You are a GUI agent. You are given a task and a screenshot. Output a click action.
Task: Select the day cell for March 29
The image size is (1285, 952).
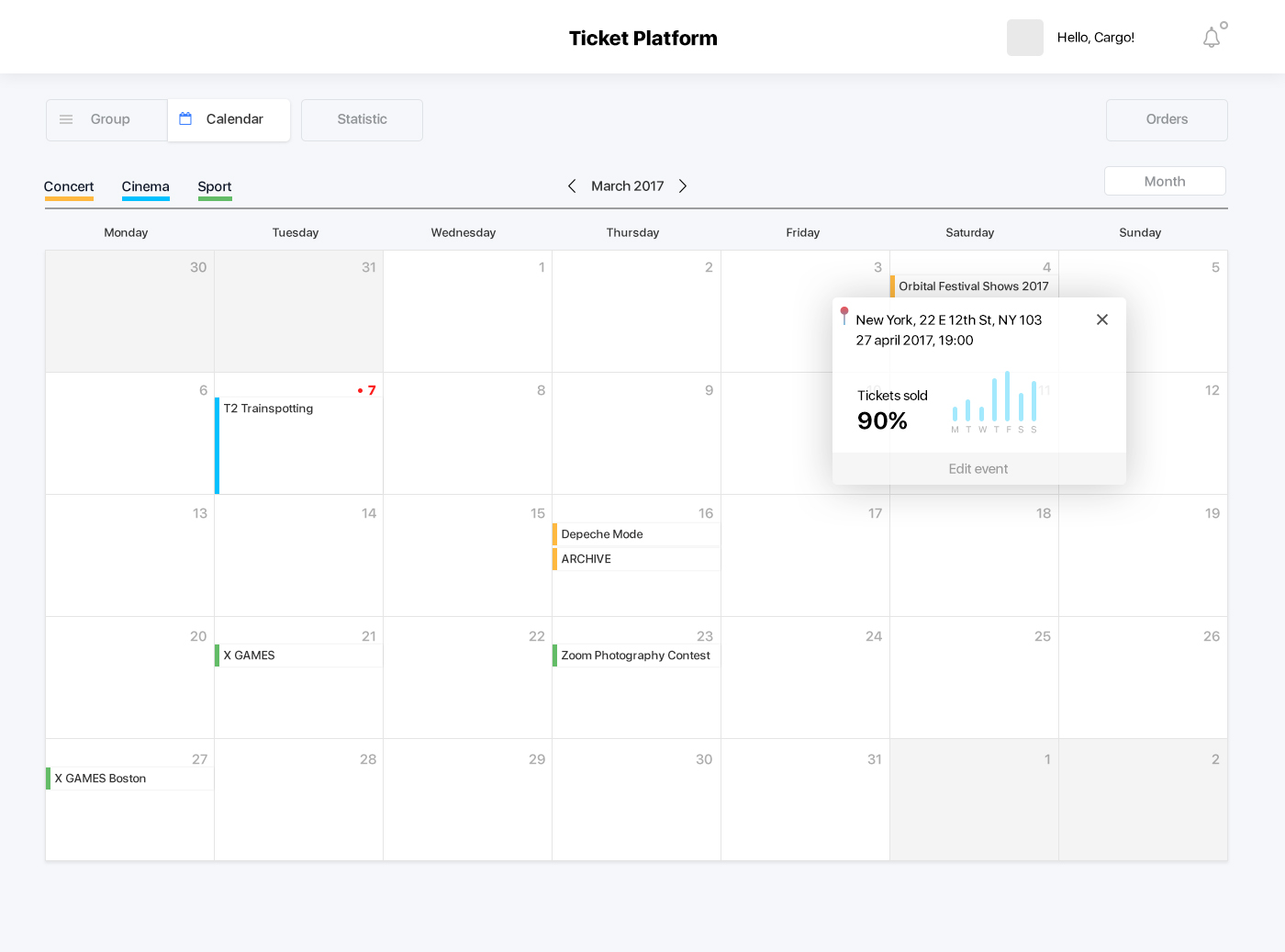[467, 800]
